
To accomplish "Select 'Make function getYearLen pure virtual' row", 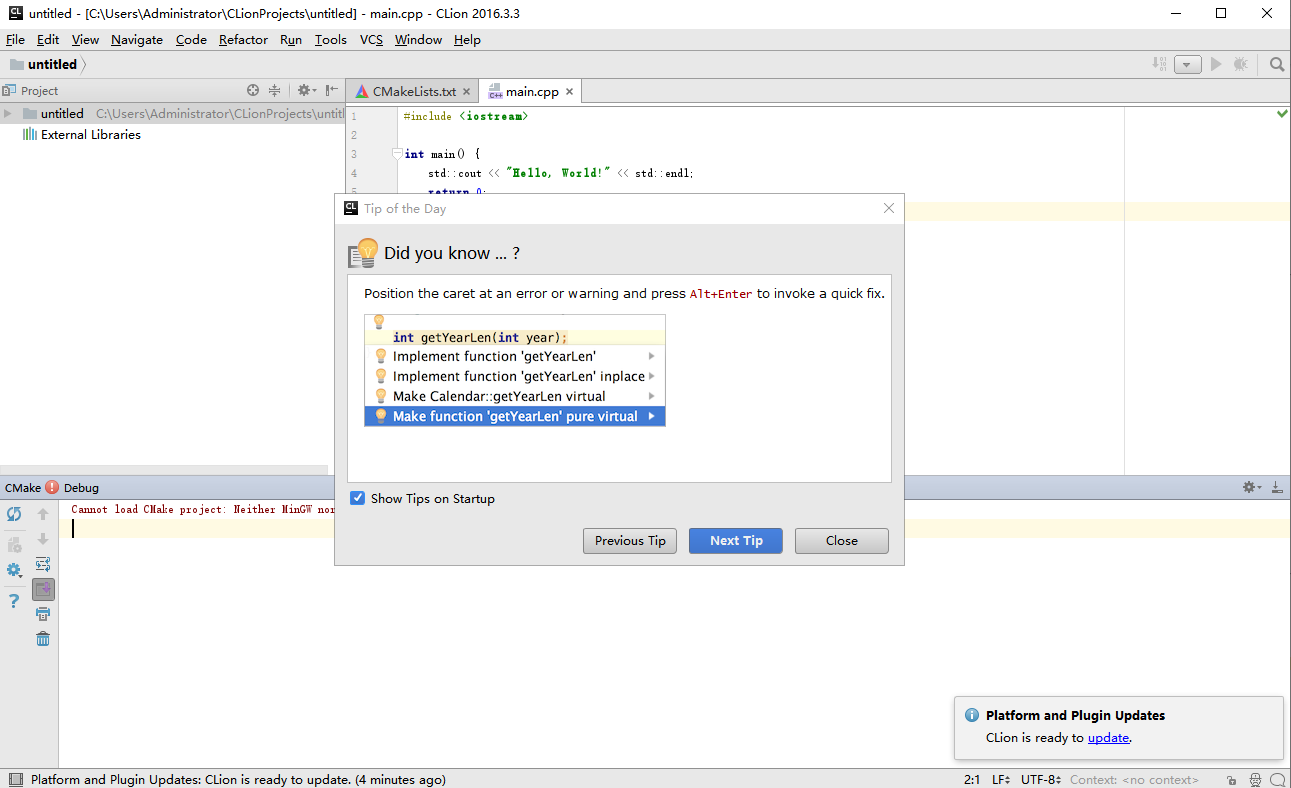I will (515, 416).
